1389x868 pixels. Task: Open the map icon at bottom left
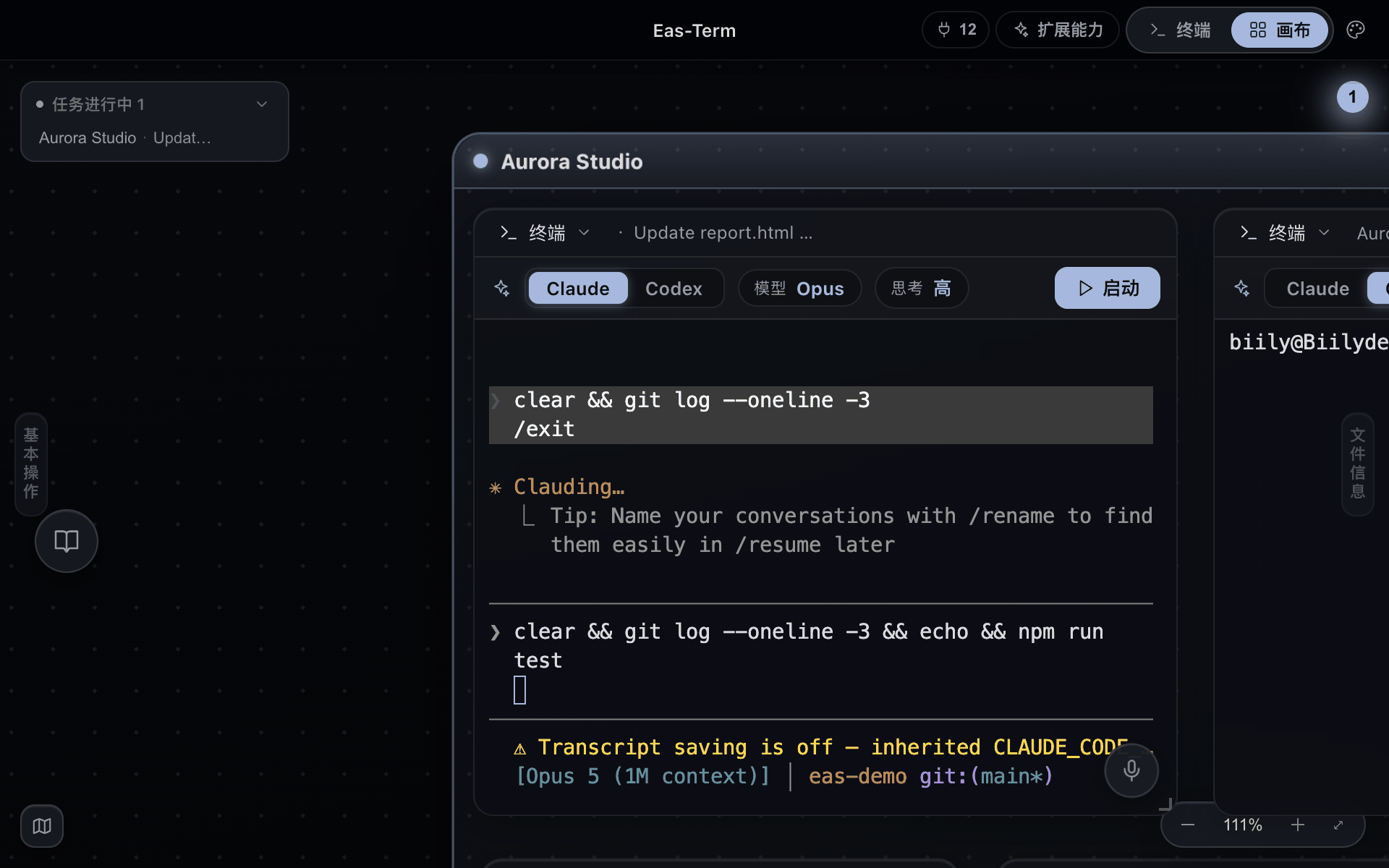42,826
